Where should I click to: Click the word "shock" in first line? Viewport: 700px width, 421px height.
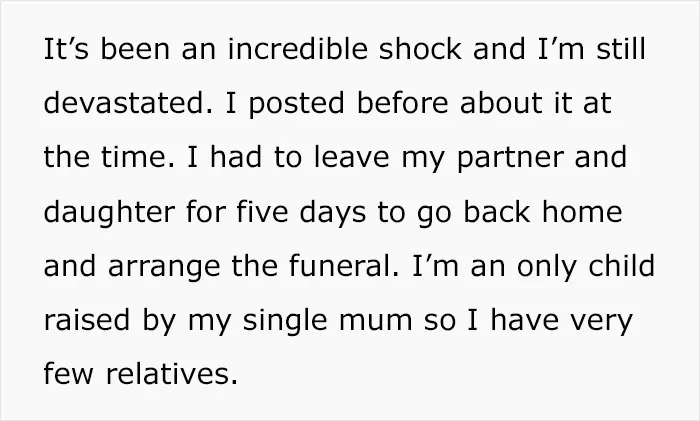420,48
